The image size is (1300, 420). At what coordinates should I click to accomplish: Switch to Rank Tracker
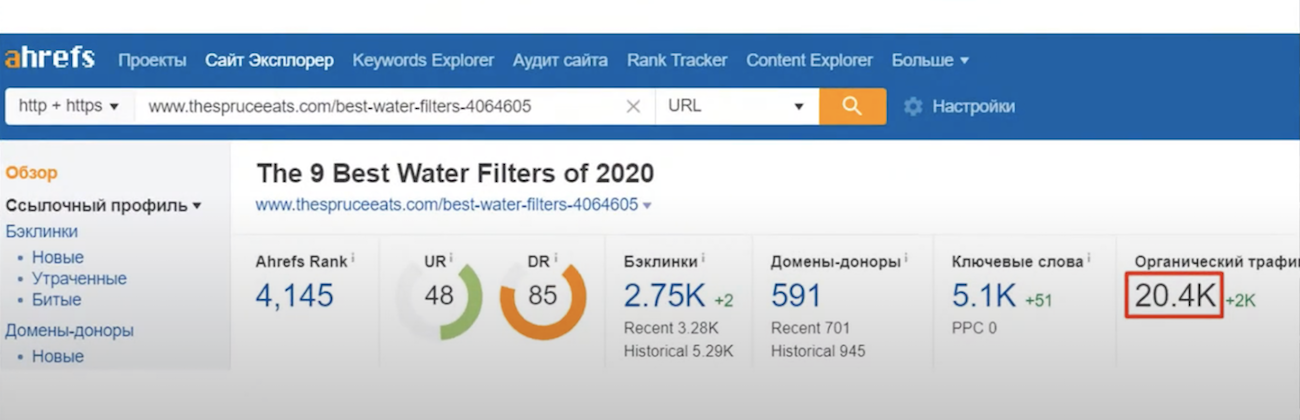click(677, 60)
